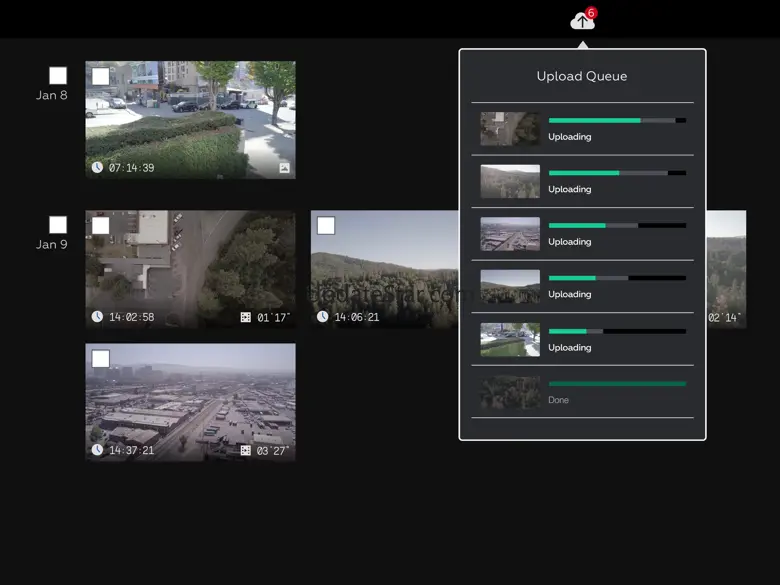Open the cloud upload queue icon
The height and width of the screenshot is (585, 780).
click(582, 21)
